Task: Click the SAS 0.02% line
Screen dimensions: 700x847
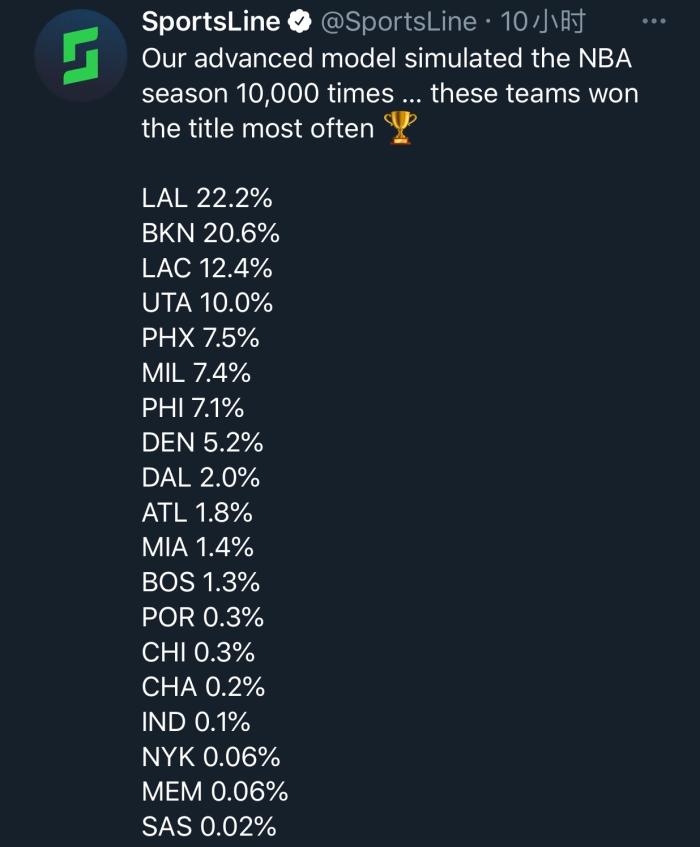Action: point(209,827)
